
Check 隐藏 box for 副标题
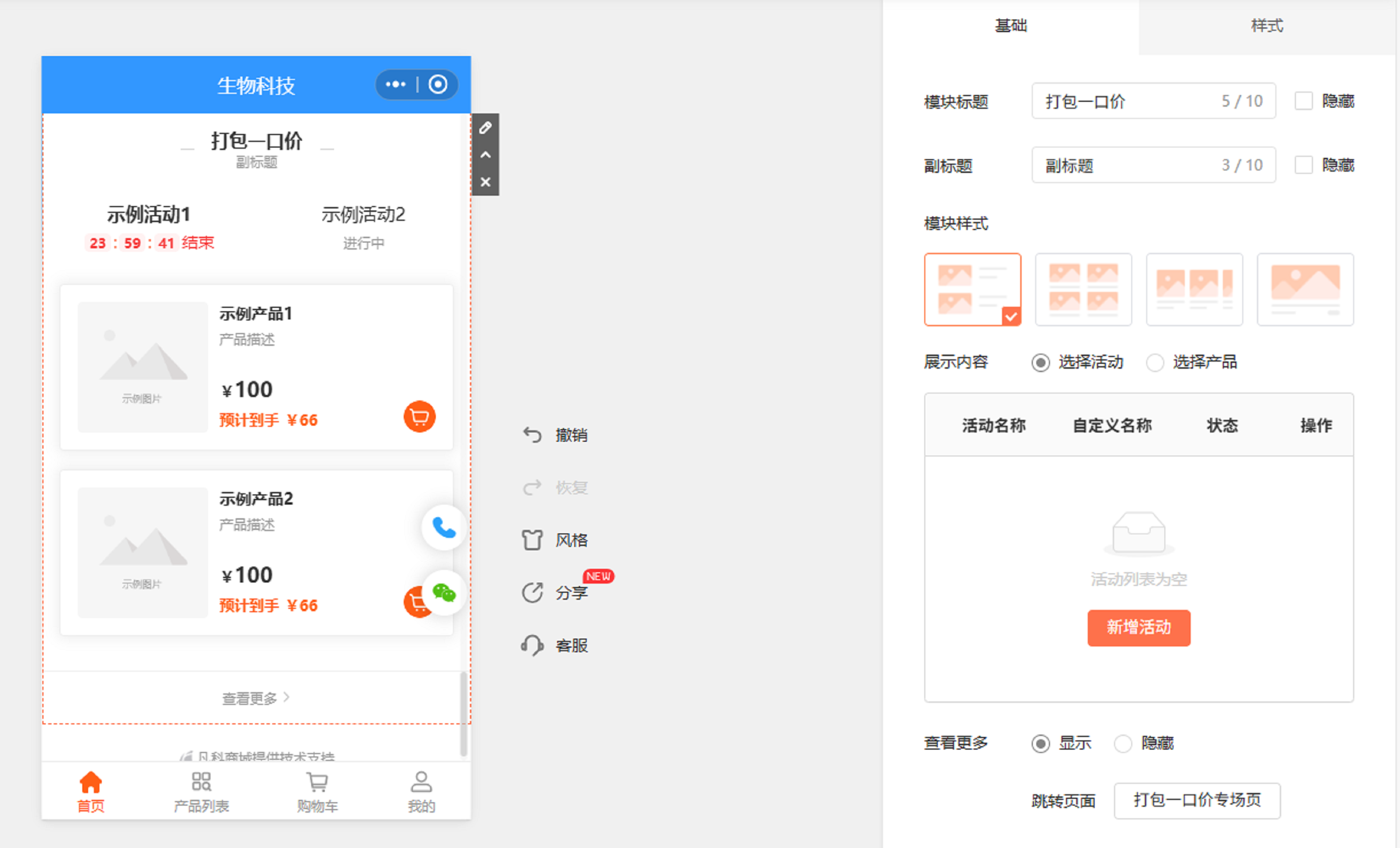click(x=1304, y=166)
